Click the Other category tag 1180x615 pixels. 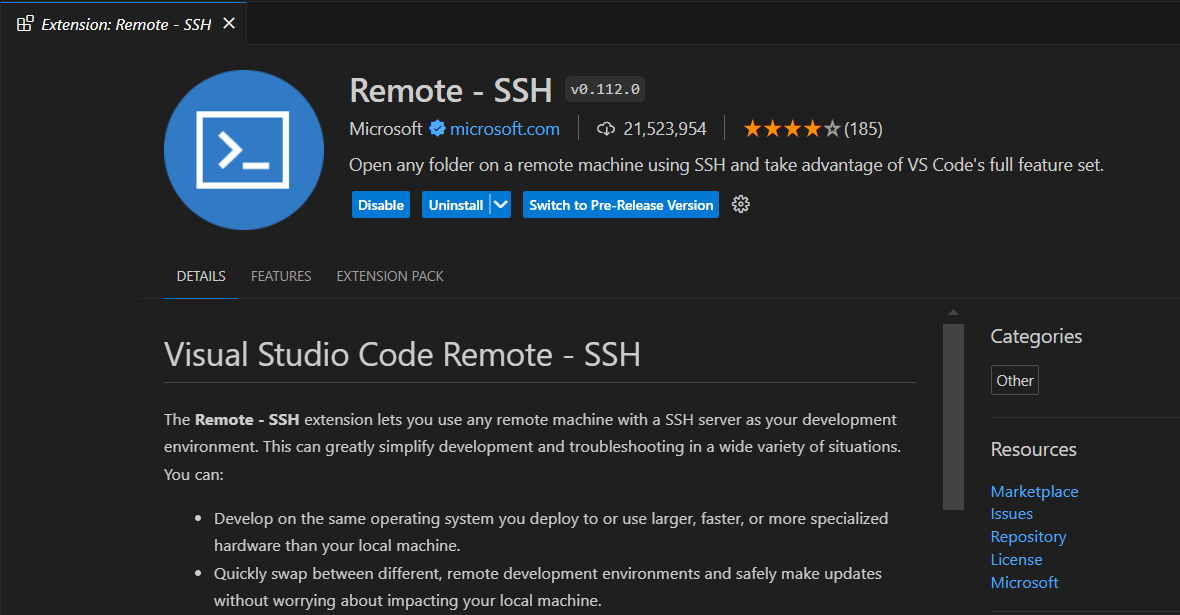coord(1015,381)
